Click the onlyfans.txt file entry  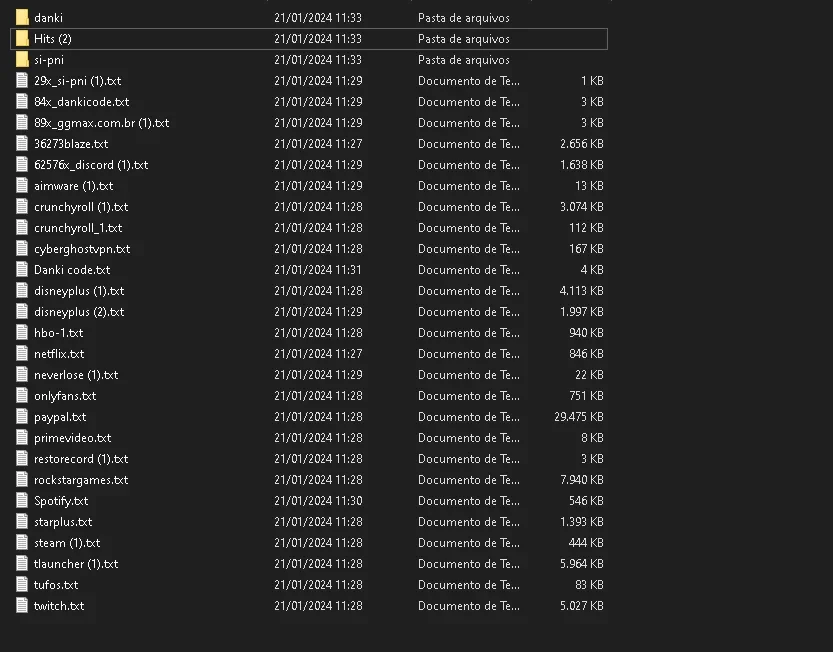click(x=65, y=396)
